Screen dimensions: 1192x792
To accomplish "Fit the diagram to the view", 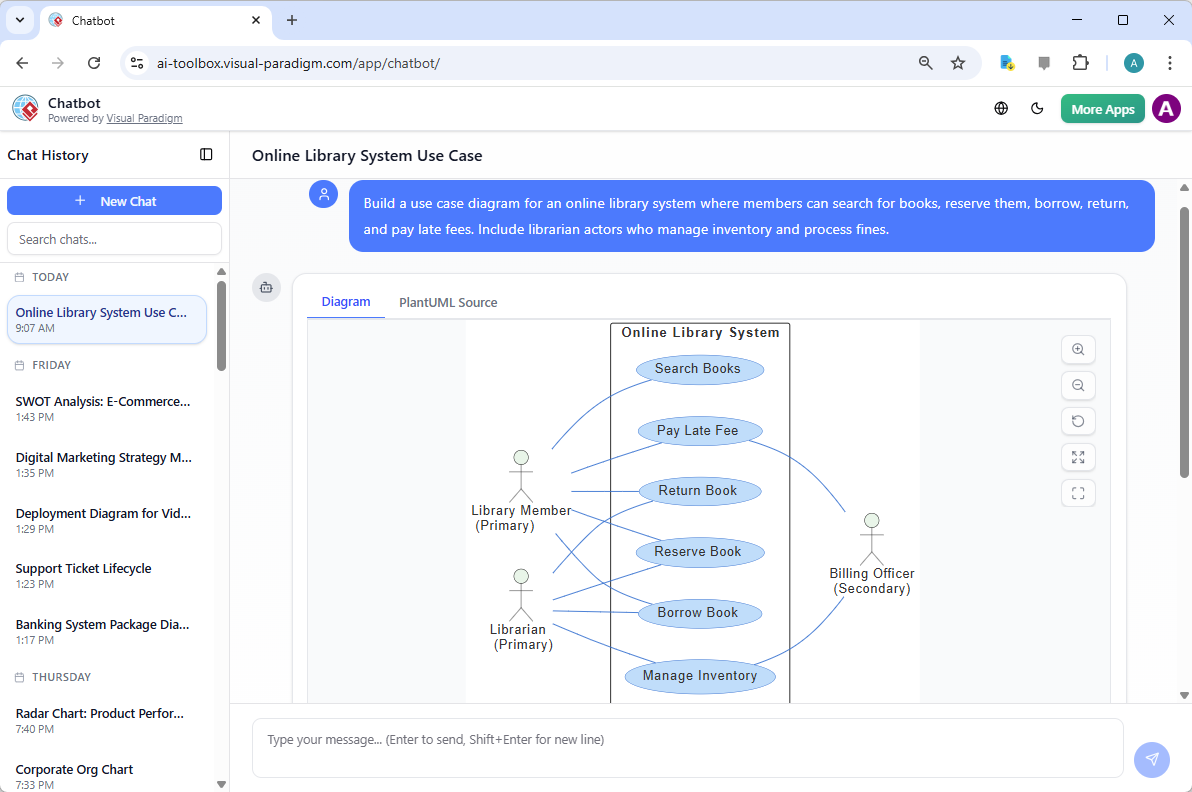I will coord(1078,493).
